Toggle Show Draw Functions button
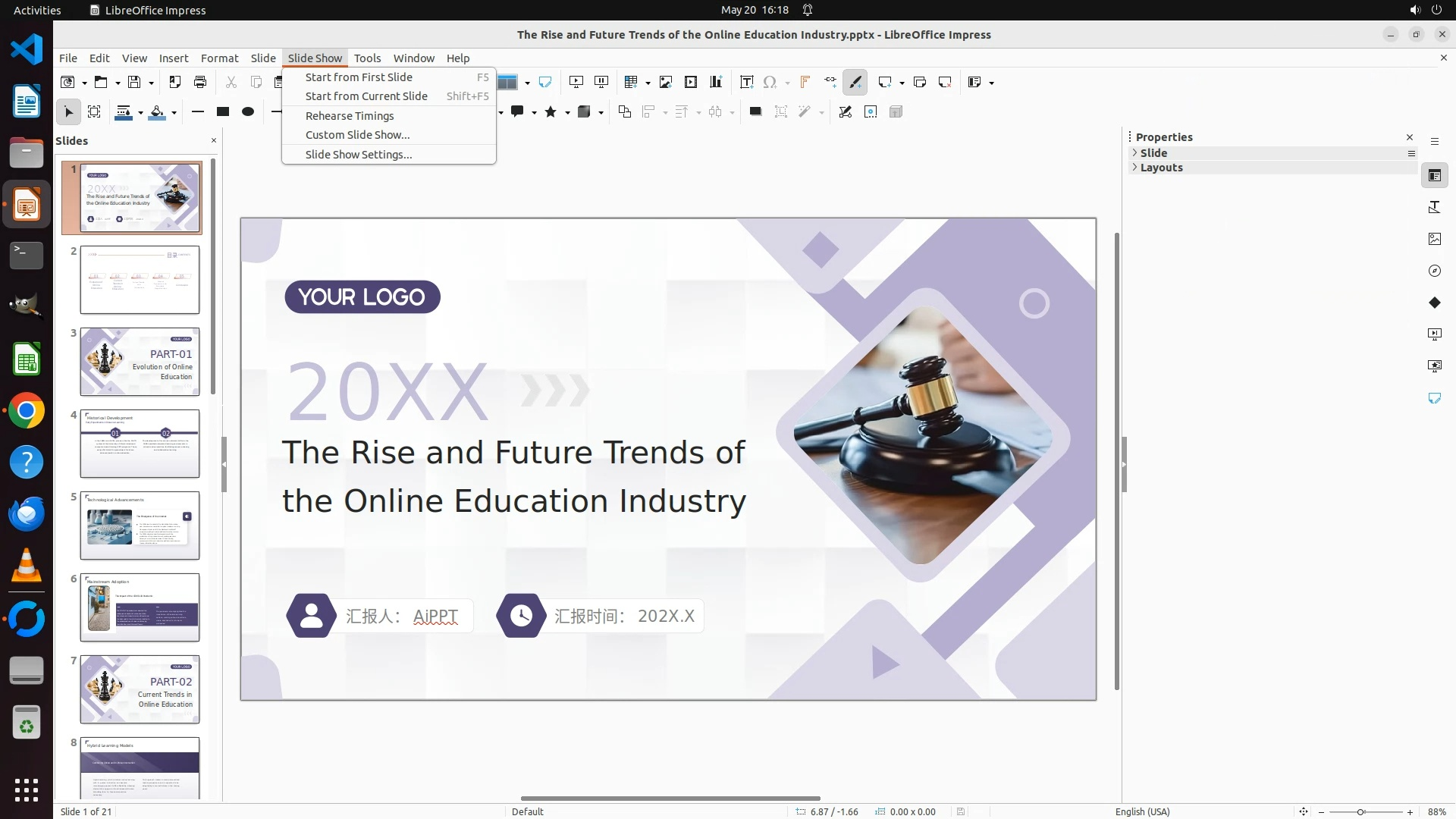 tap(855, 82)
